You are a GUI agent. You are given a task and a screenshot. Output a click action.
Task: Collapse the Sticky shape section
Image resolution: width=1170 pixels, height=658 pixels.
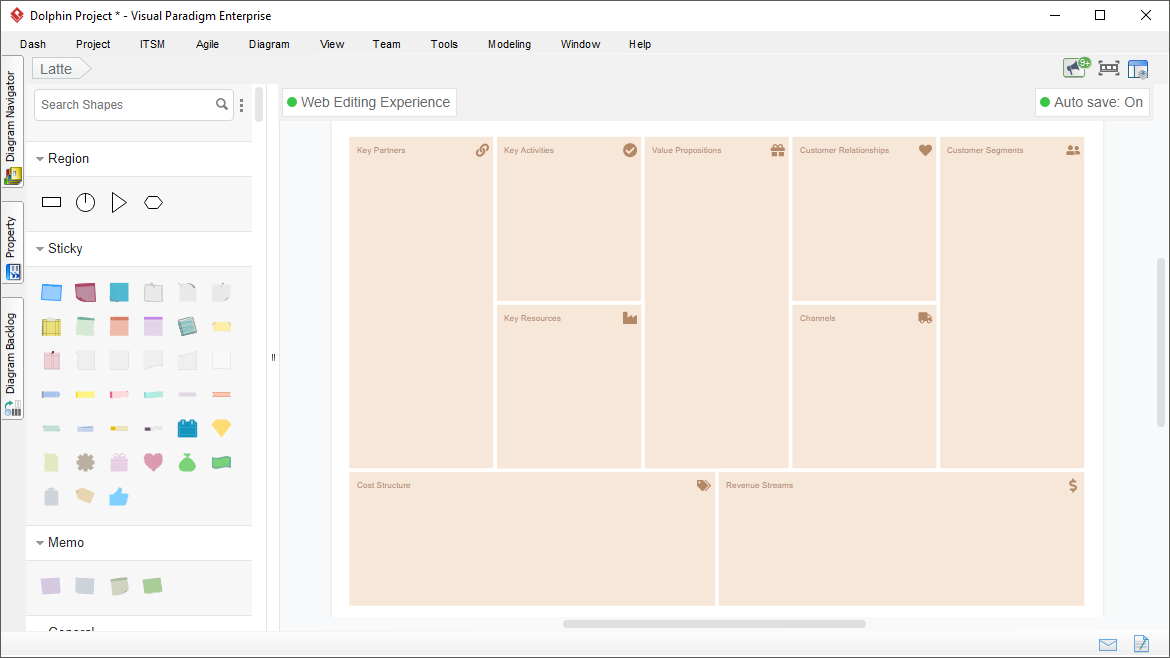40,249
